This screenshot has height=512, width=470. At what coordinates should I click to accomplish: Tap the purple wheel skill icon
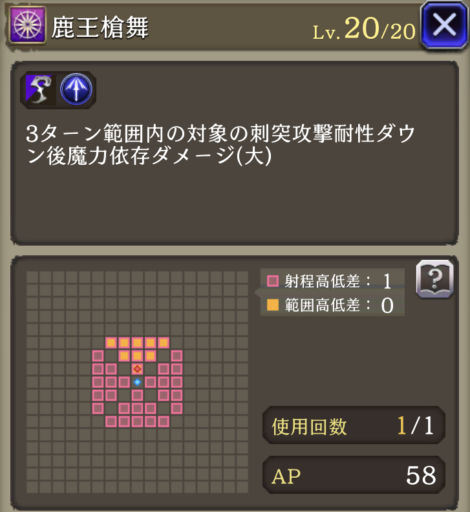[27, 25]
